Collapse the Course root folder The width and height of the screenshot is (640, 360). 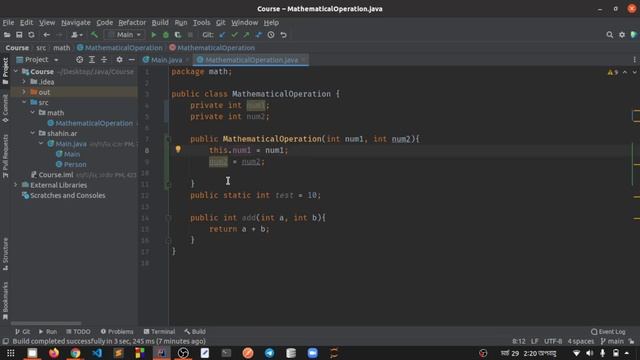16,71
